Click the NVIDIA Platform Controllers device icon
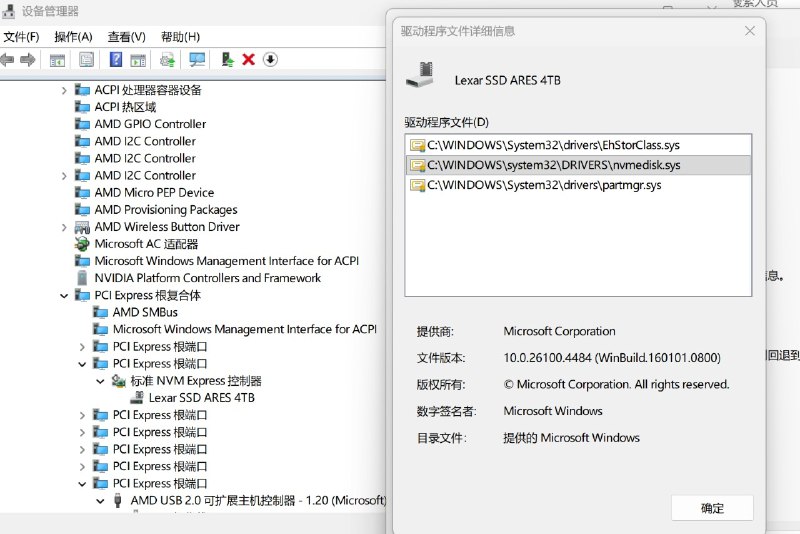Viewport: 800px width, 534px height. click(x=82, y=278)
